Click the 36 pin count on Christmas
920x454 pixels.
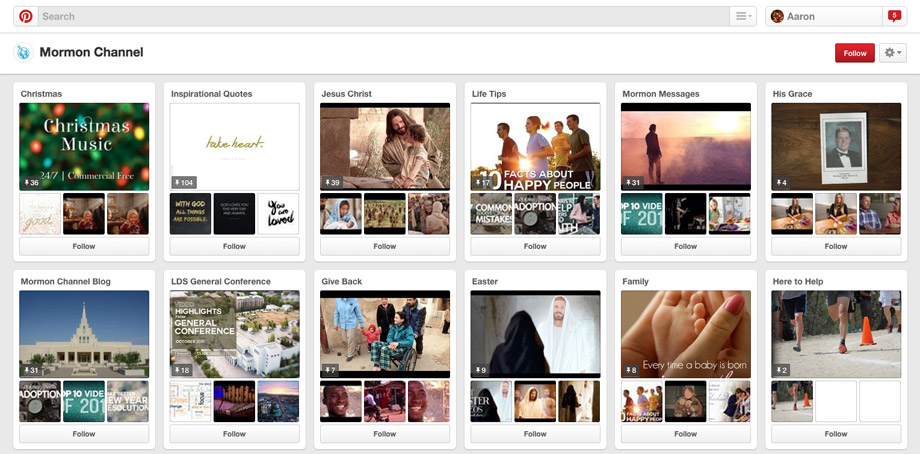coord(31,182)
